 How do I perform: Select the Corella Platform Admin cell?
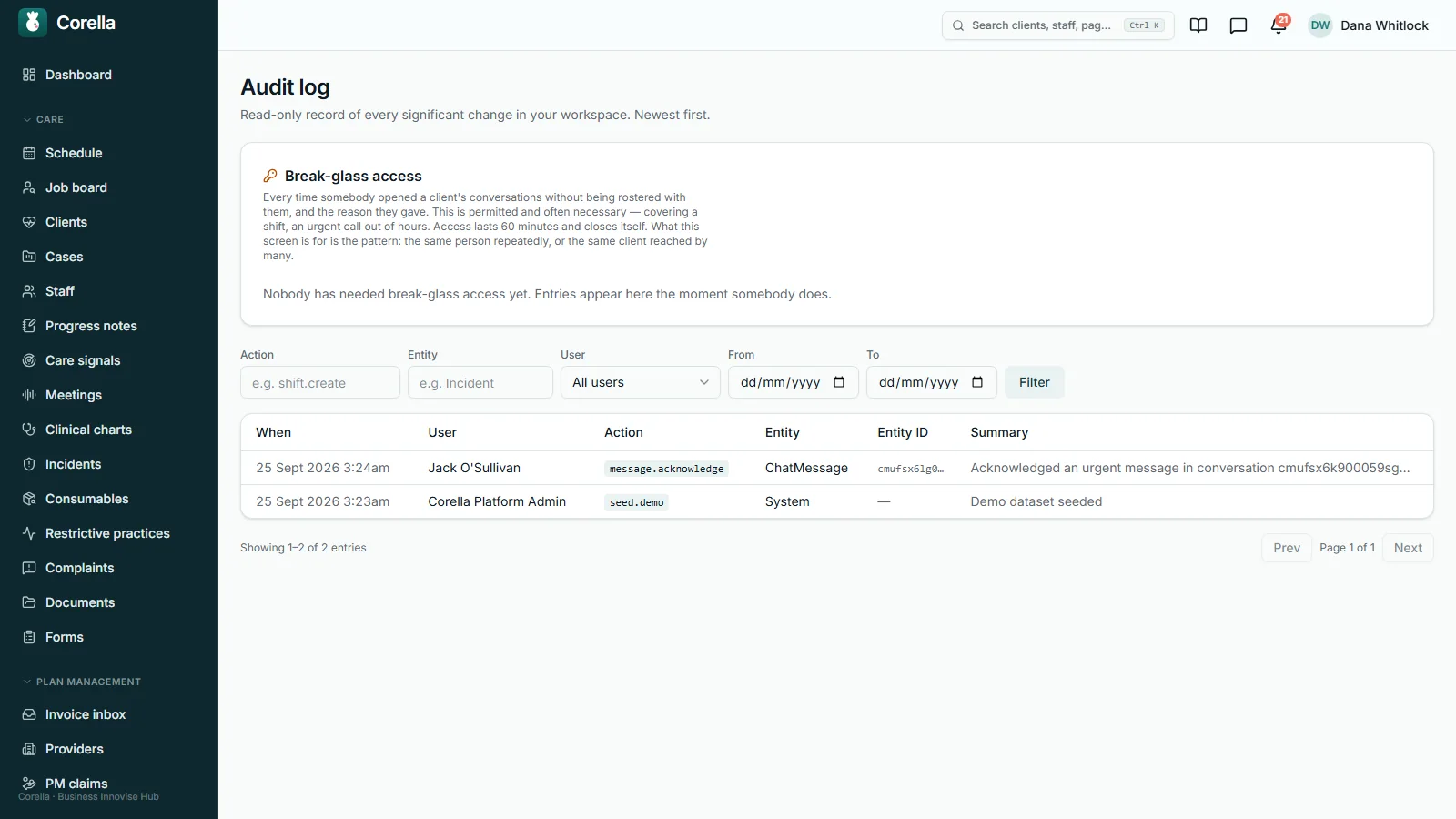(497, 501)
